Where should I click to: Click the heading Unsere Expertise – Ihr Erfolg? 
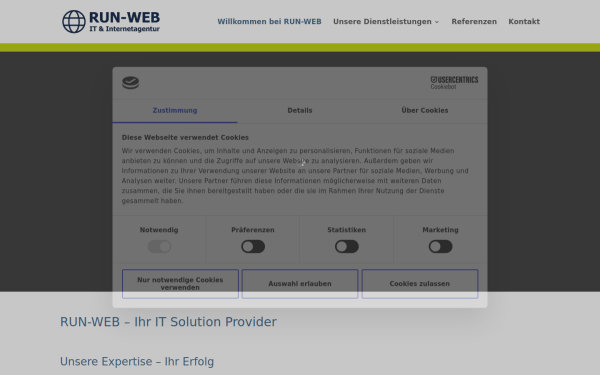(137, 362)
